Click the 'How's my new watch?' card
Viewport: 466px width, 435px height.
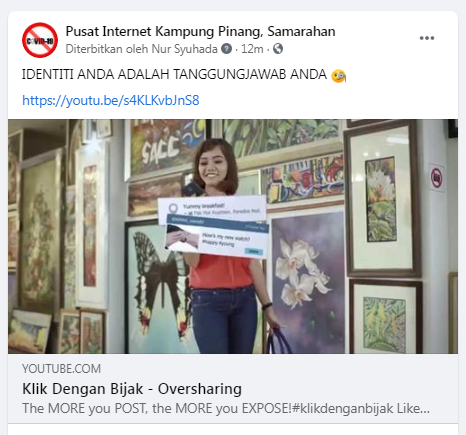click(217, 237)
